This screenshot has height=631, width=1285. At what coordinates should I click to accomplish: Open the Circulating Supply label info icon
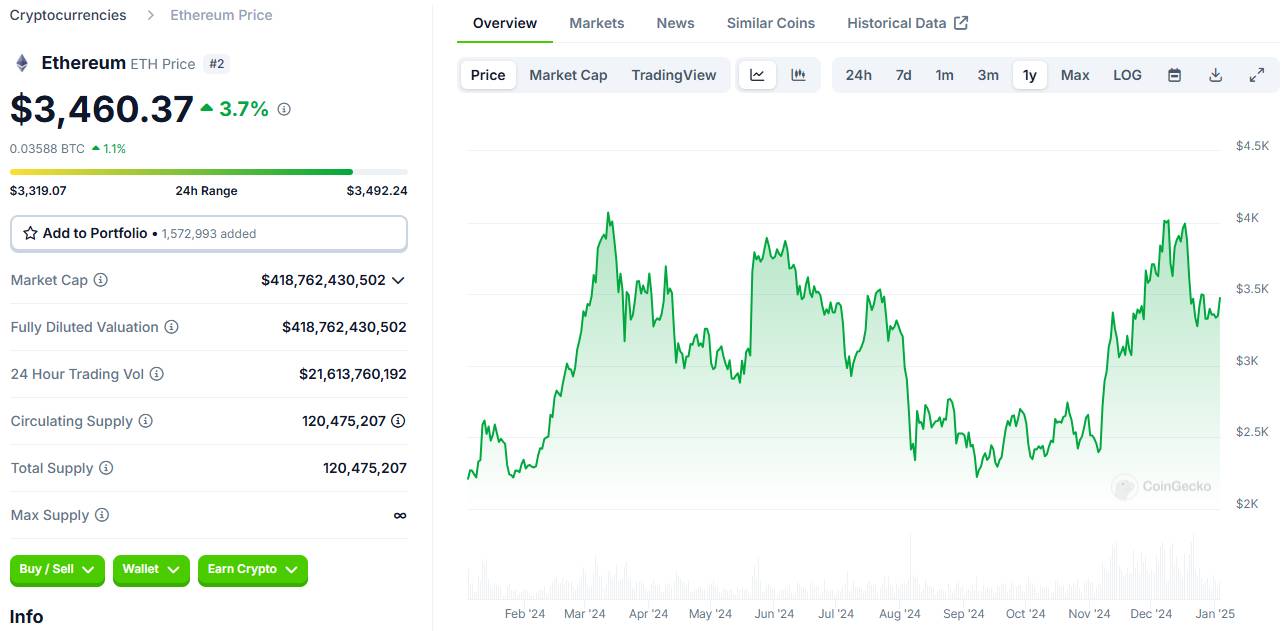click(x=145, y=421)
